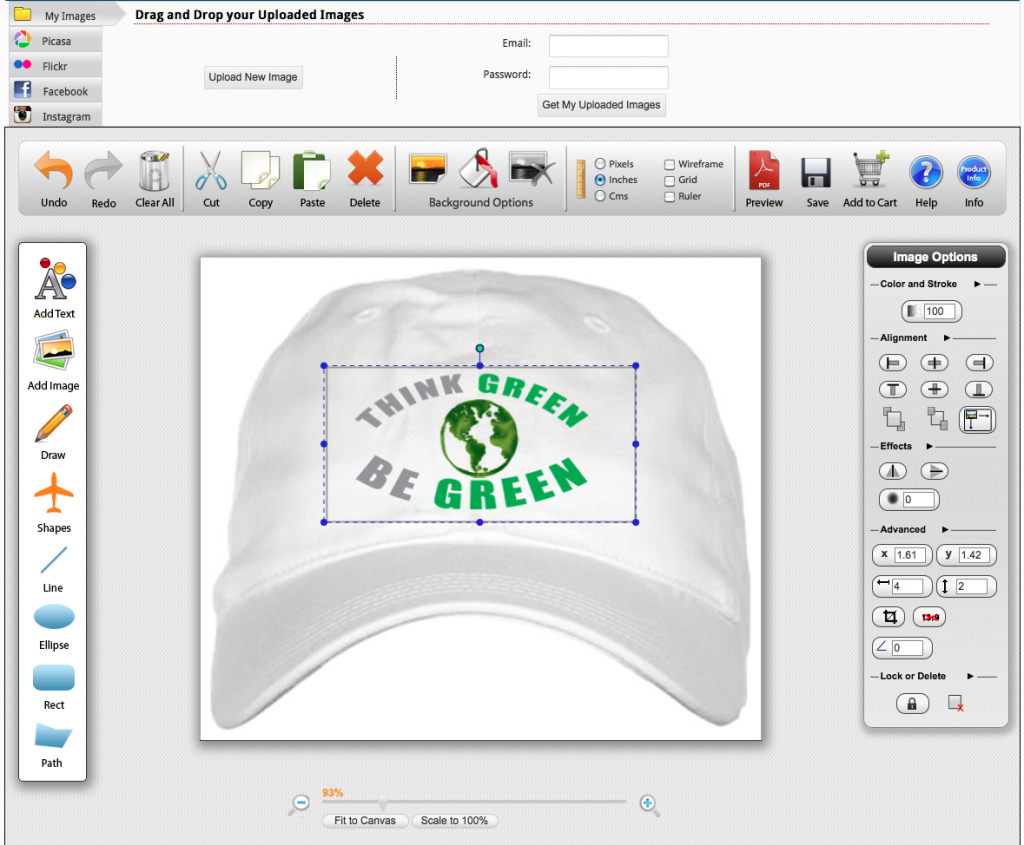The image size is (1024, 845).
Task: Click Upload New Image
Action: 253,77
